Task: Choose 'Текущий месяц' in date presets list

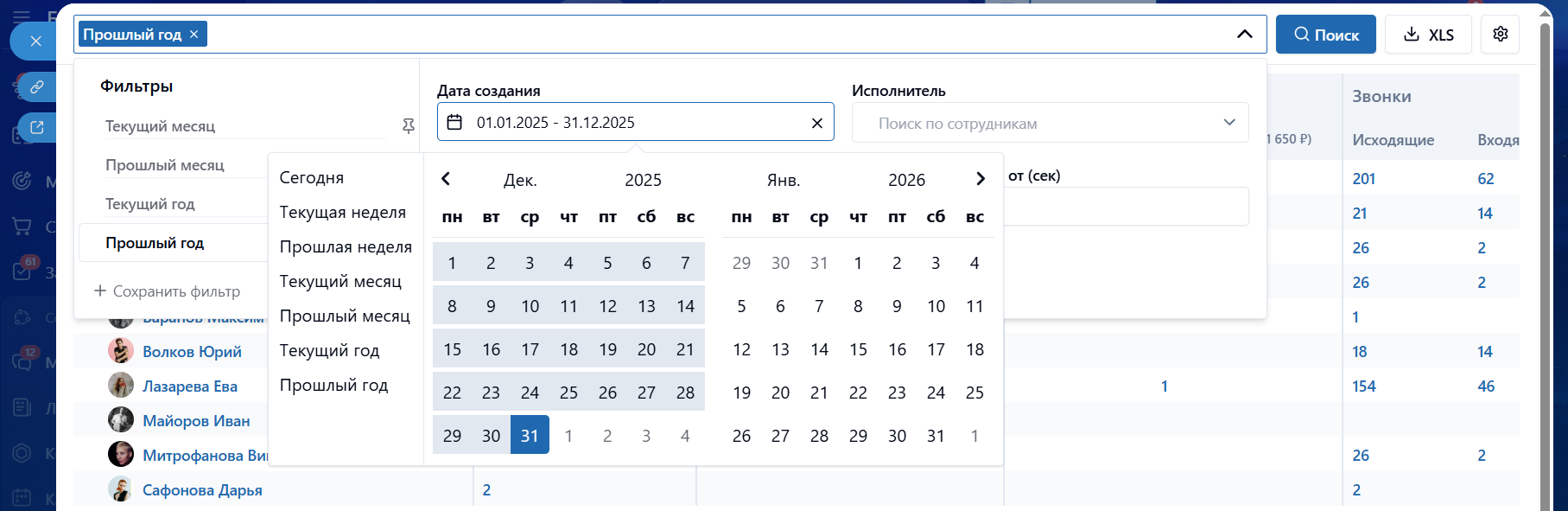Action: 340,281
